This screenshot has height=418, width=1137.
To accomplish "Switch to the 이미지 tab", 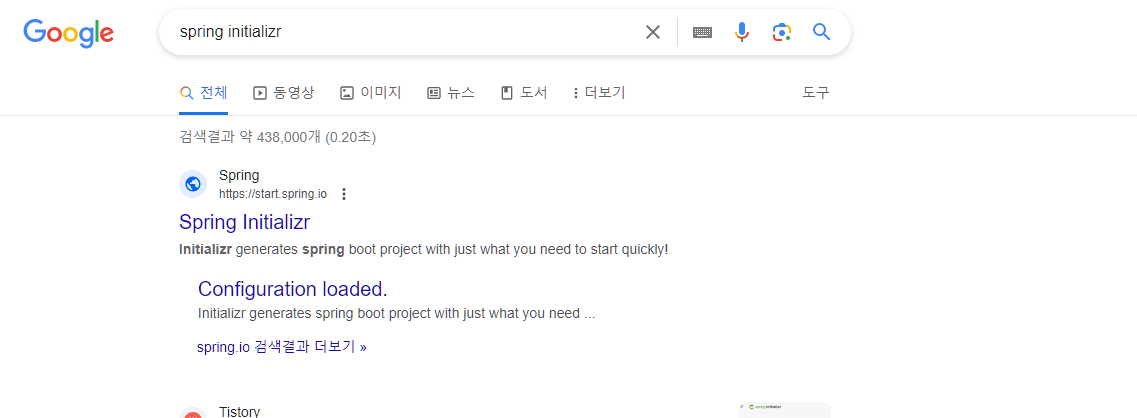I will pos(371,93).
